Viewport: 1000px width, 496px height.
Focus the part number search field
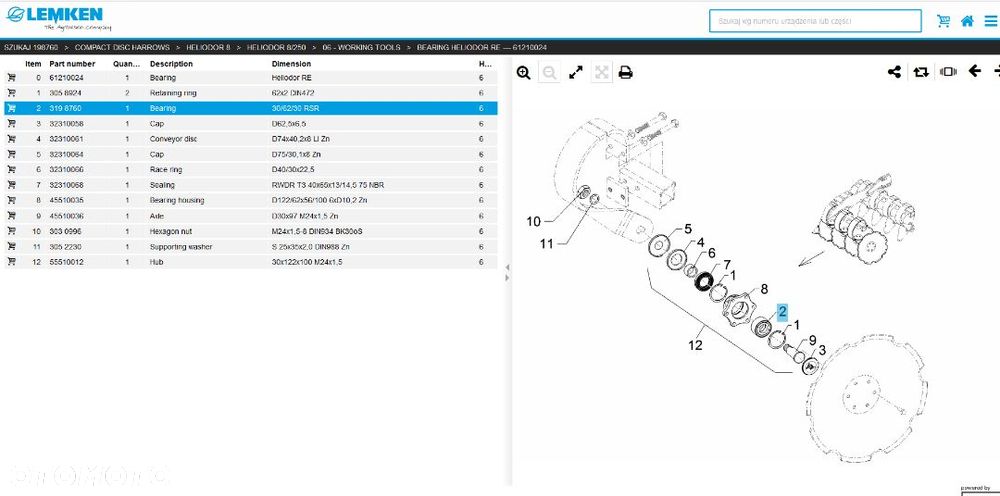[815, 21]
